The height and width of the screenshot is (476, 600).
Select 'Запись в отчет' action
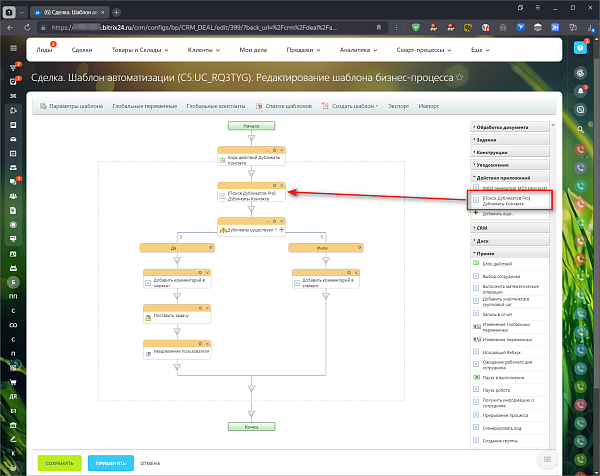click(497, 314)
